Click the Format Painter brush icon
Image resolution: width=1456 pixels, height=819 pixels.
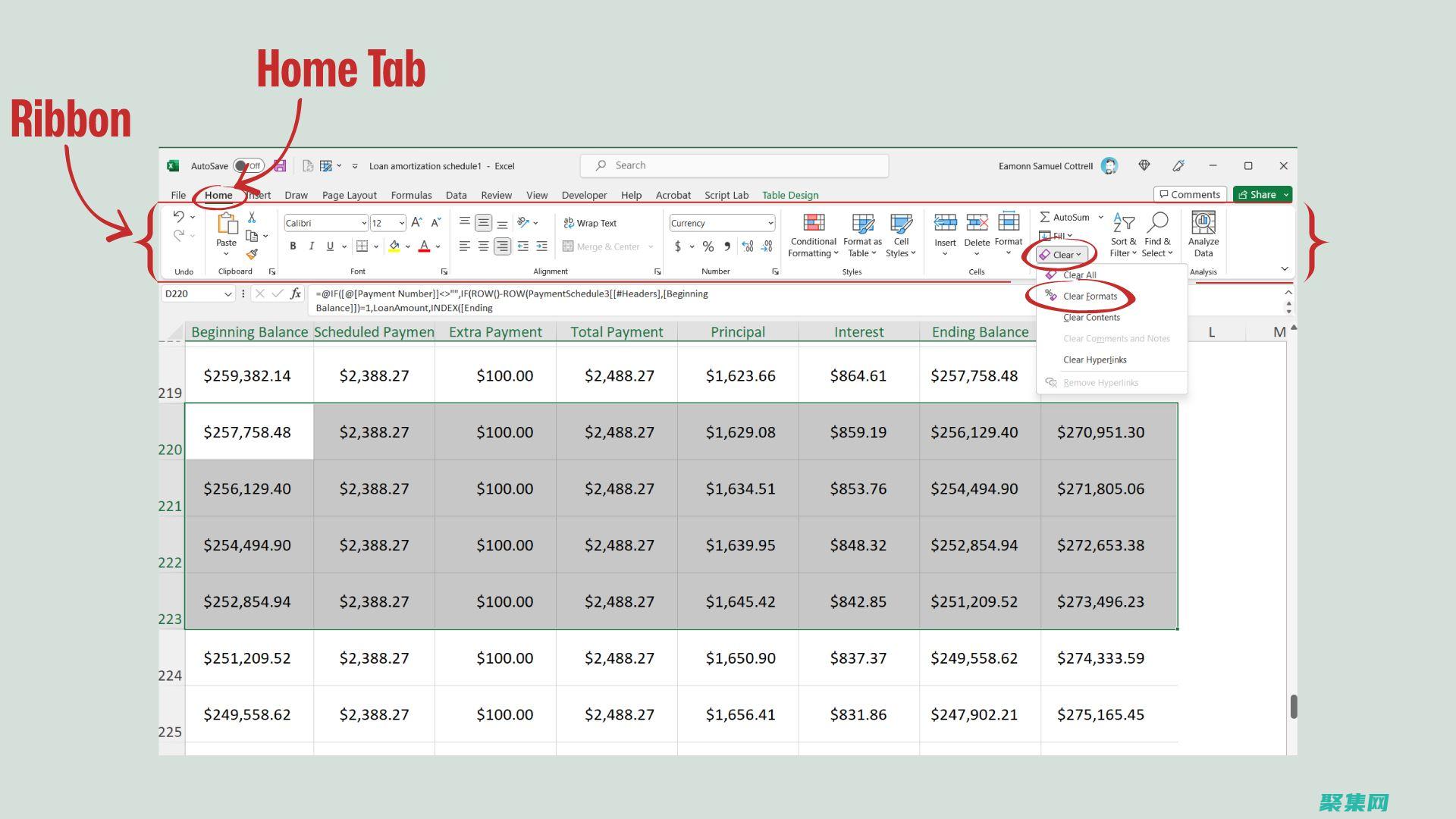pos(252,255)
